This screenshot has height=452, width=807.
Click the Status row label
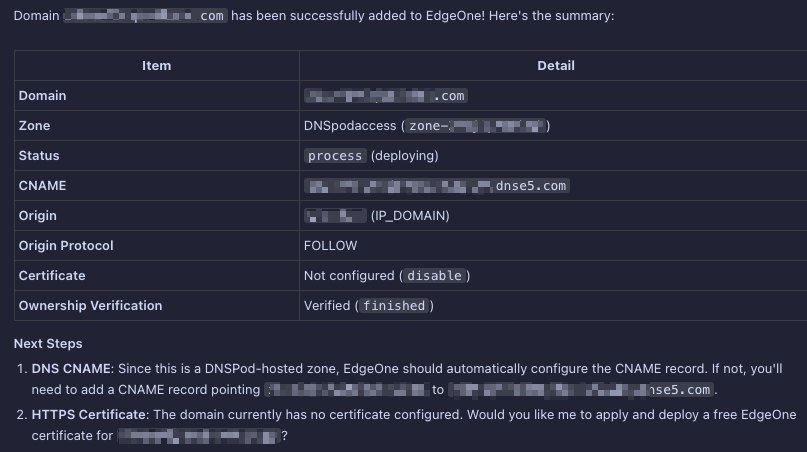[39, 155]
